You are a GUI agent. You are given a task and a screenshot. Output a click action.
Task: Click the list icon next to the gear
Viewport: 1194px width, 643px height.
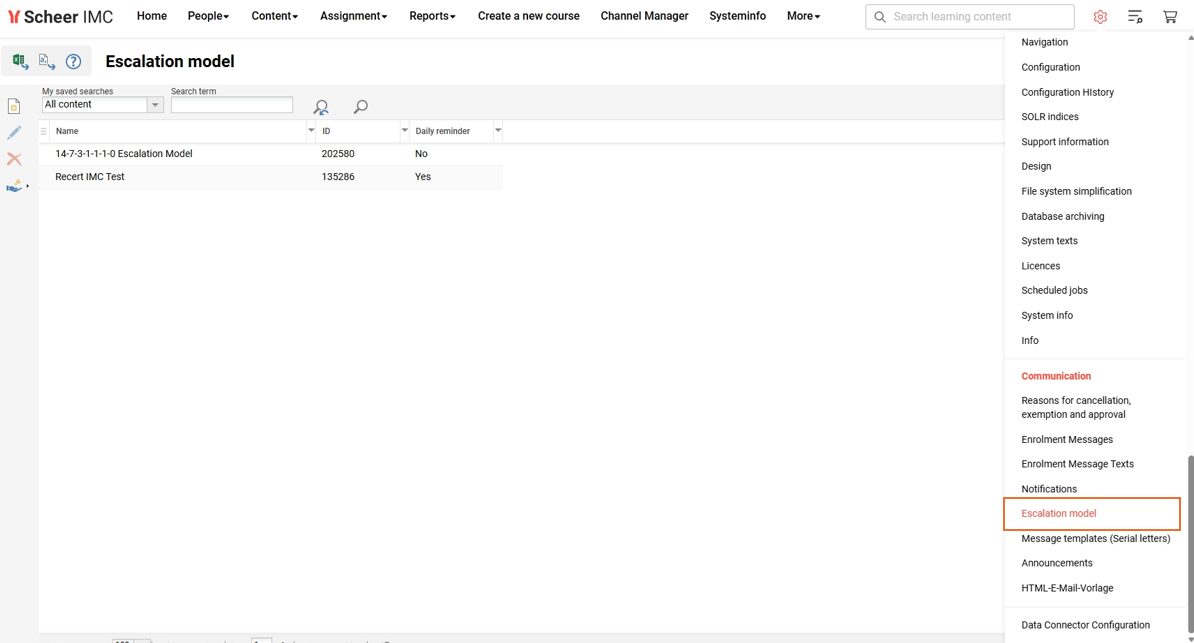tap(1135, 17)
